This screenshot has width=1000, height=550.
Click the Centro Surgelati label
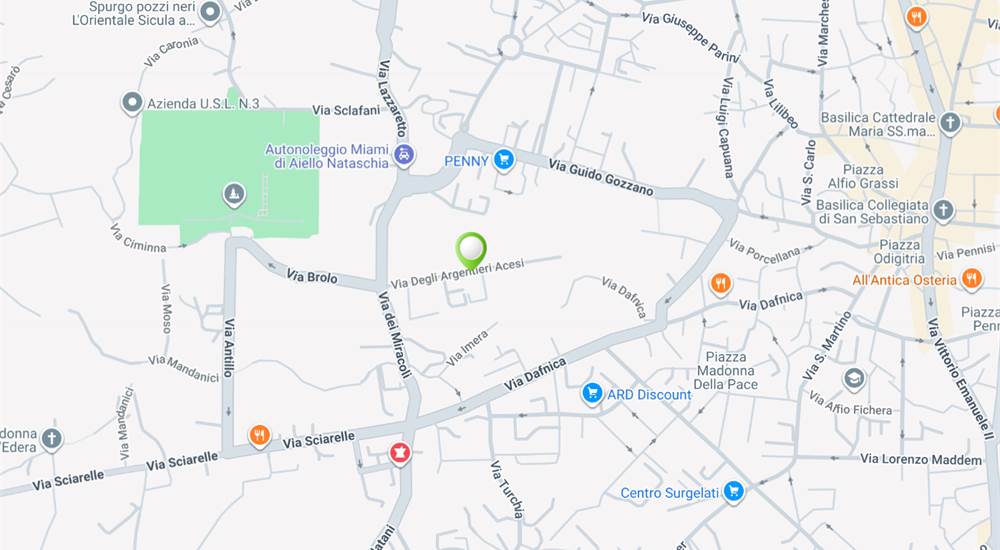click(670, 493)
